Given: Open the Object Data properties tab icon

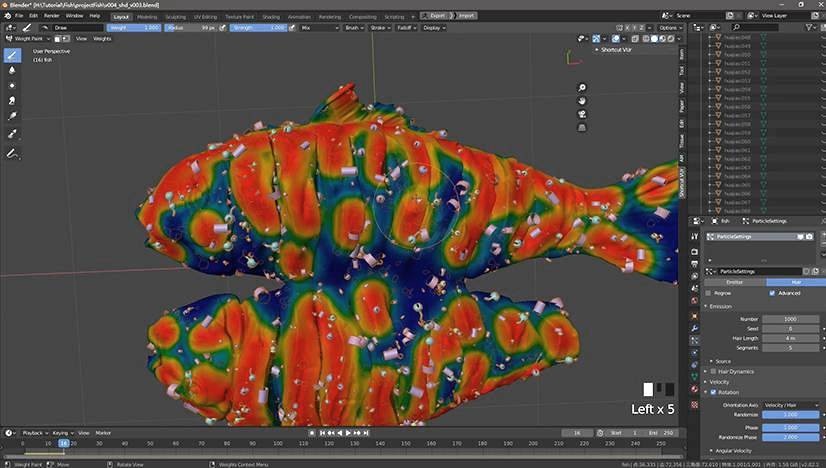Looking at the screenshot, I should click(694, 377).
